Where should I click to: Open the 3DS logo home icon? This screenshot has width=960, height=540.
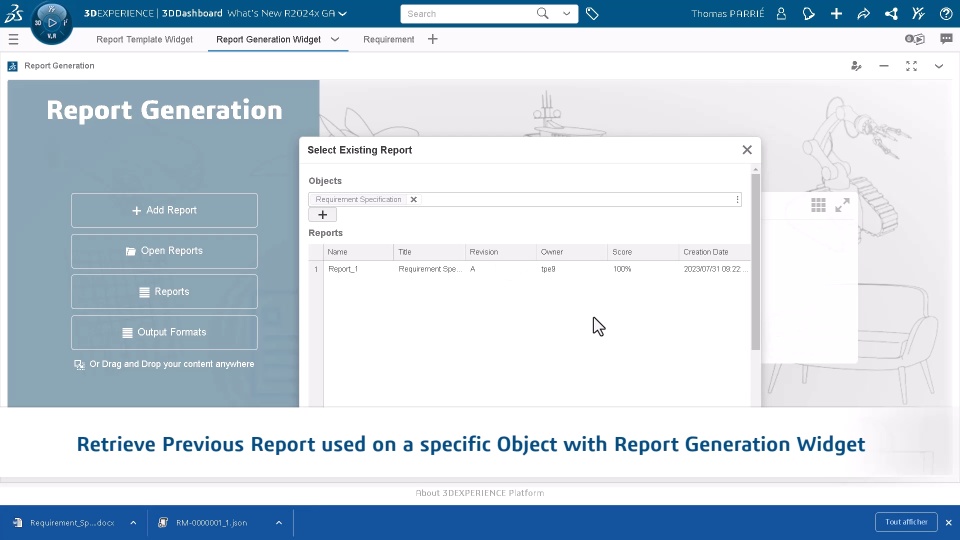point(13,13)
